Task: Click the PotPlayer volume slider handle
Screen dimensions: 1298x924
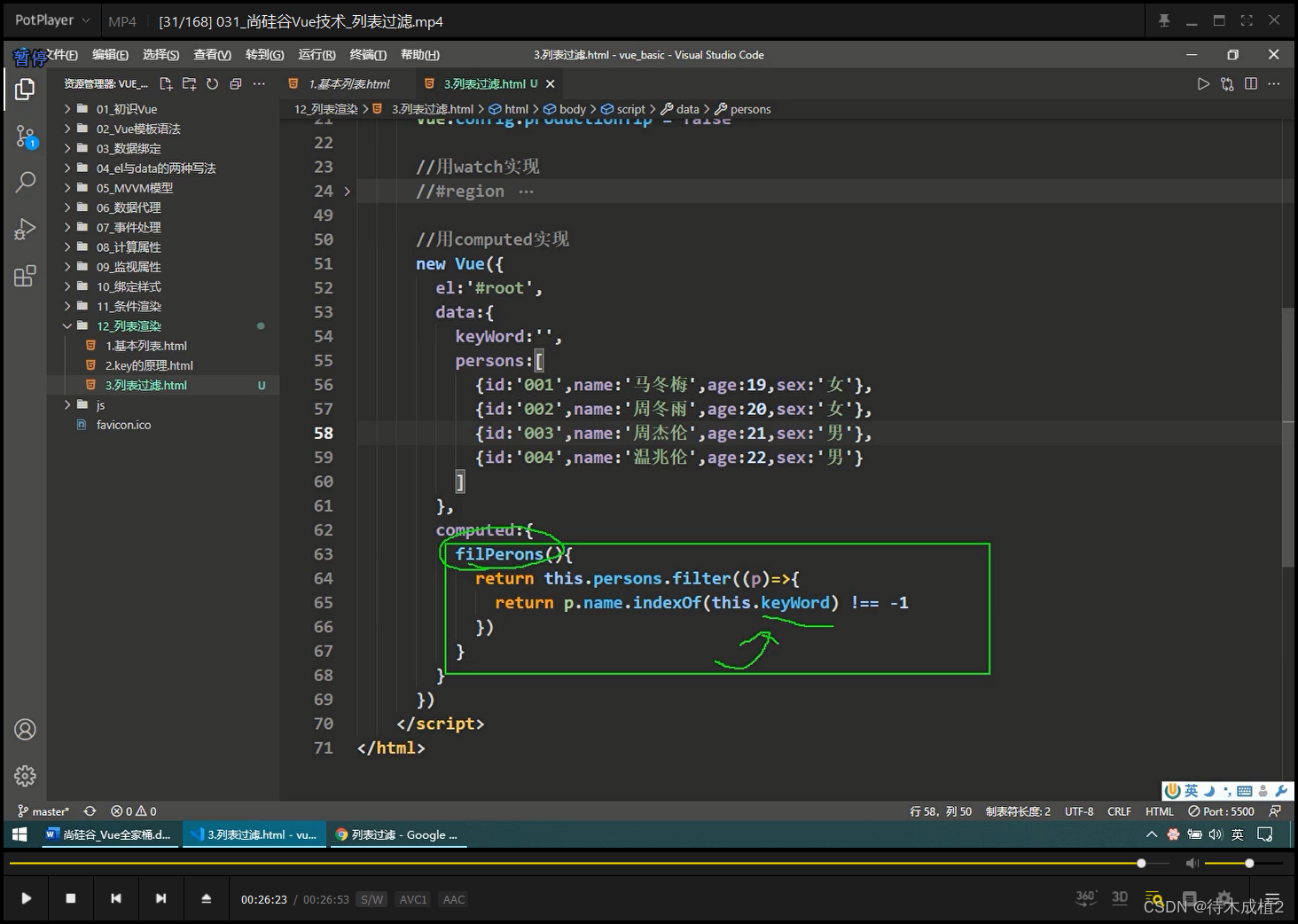Action: pos(1249,863)
